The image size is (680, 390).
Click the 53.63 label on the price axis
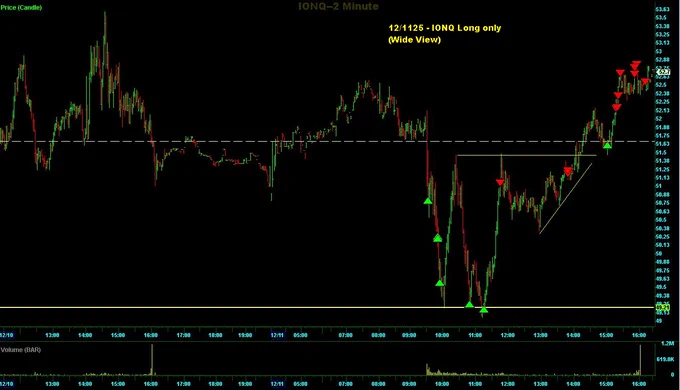tap(662, 9)
